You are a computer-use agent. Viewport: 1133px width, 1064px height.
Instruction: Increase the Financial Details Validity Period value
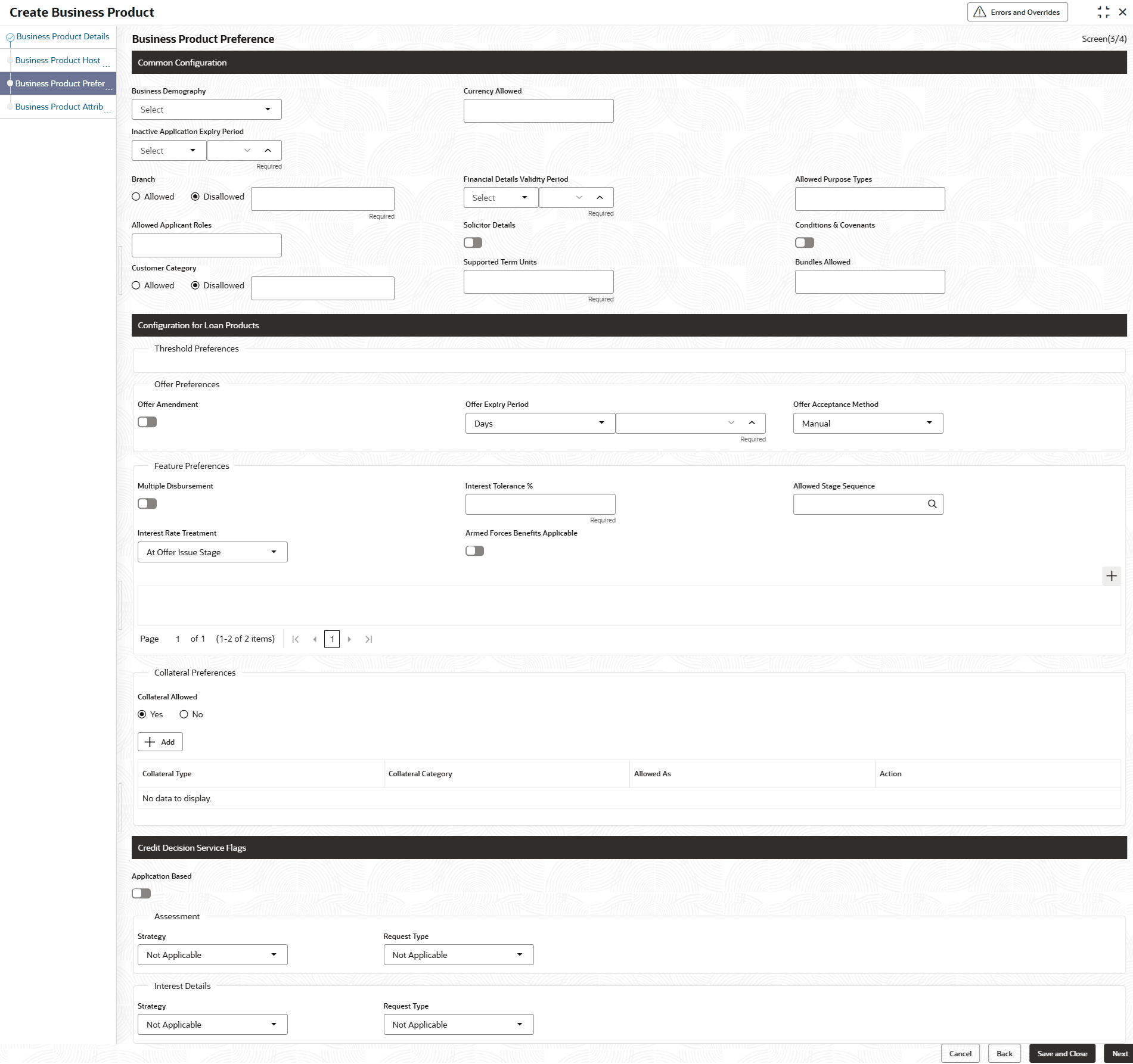coord(600,198)
